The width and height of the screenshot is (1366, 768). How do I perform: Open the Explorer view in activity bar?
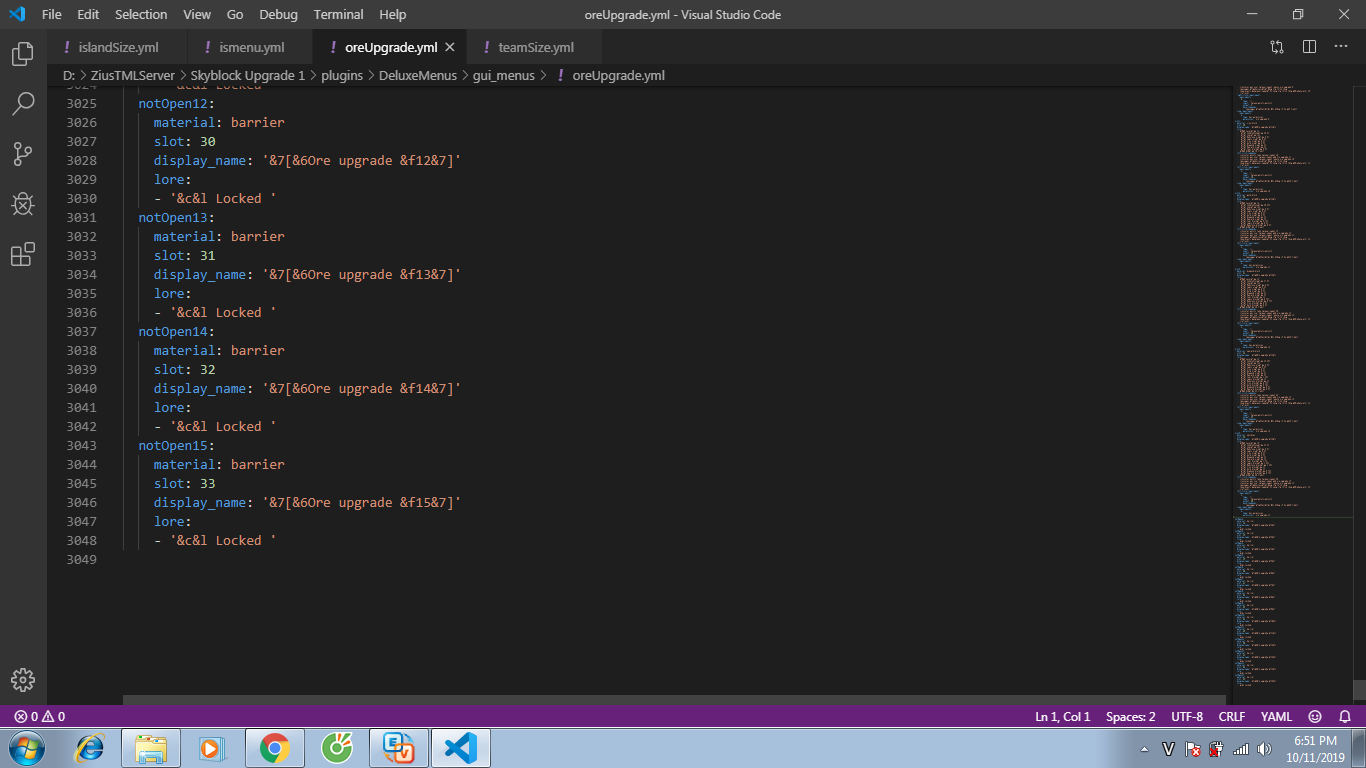[22, 54]
